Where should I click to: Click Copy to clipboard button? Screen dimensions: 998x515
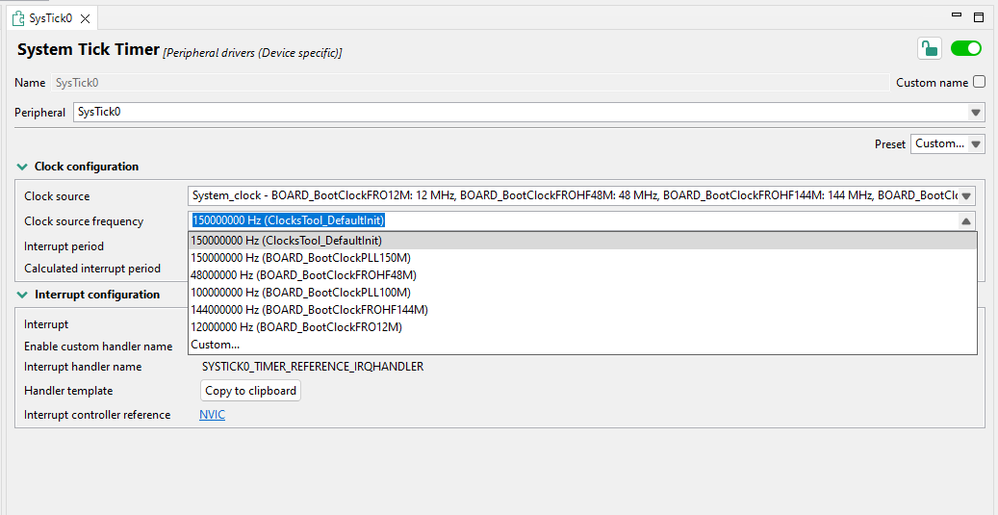coord(250,391)
